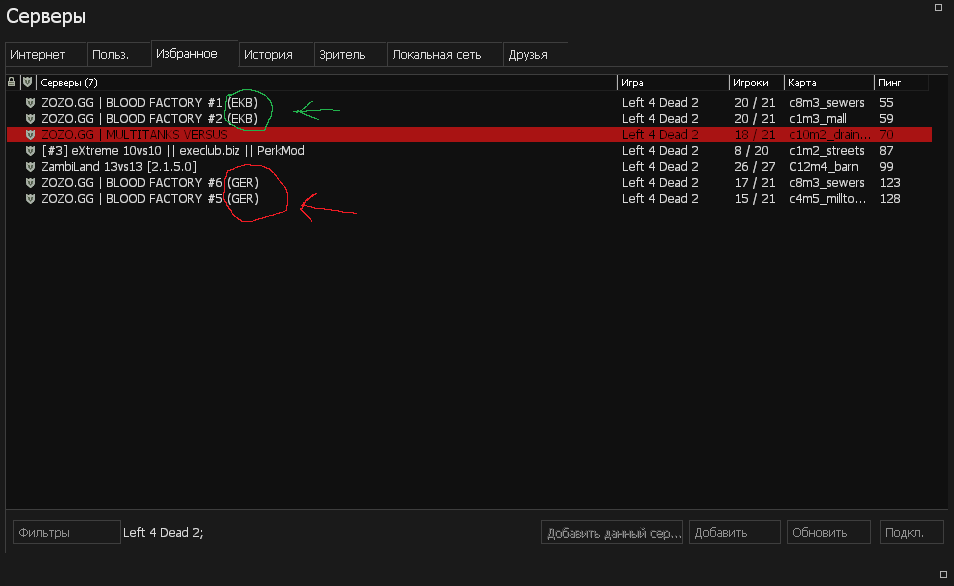Click the password lock column header icon

12,82
